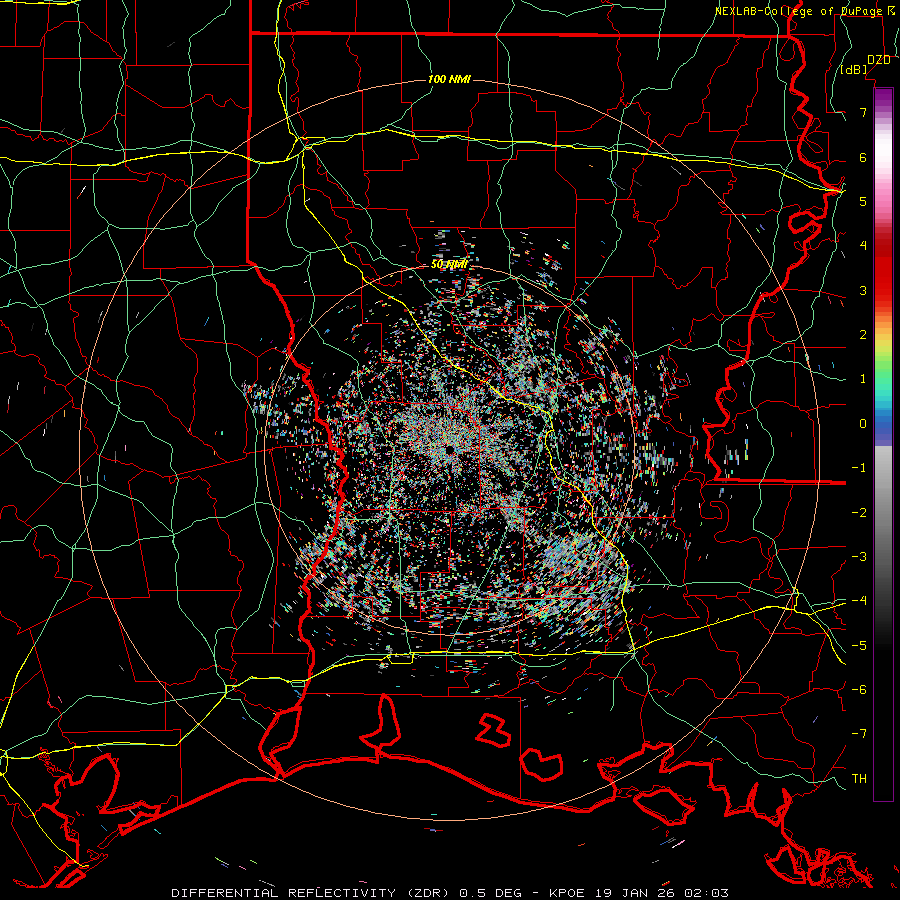The width and height of the screenshot is (900, 900).
Task: Select the 5 value on the scale
Action: coord(863,201)
